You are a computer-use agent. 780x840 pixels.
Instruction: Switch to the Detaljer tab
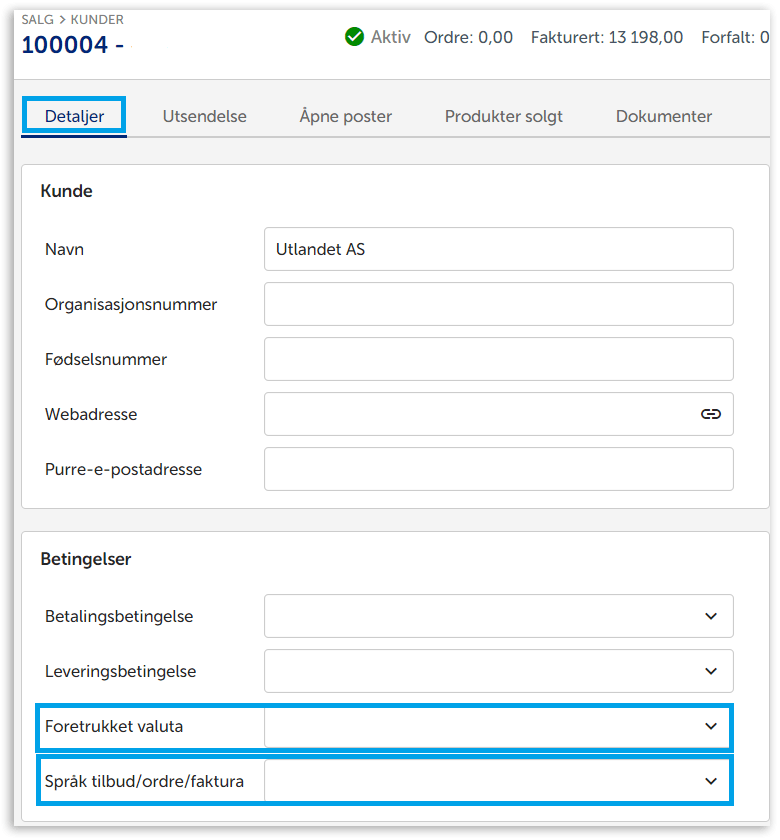(74, 116)
